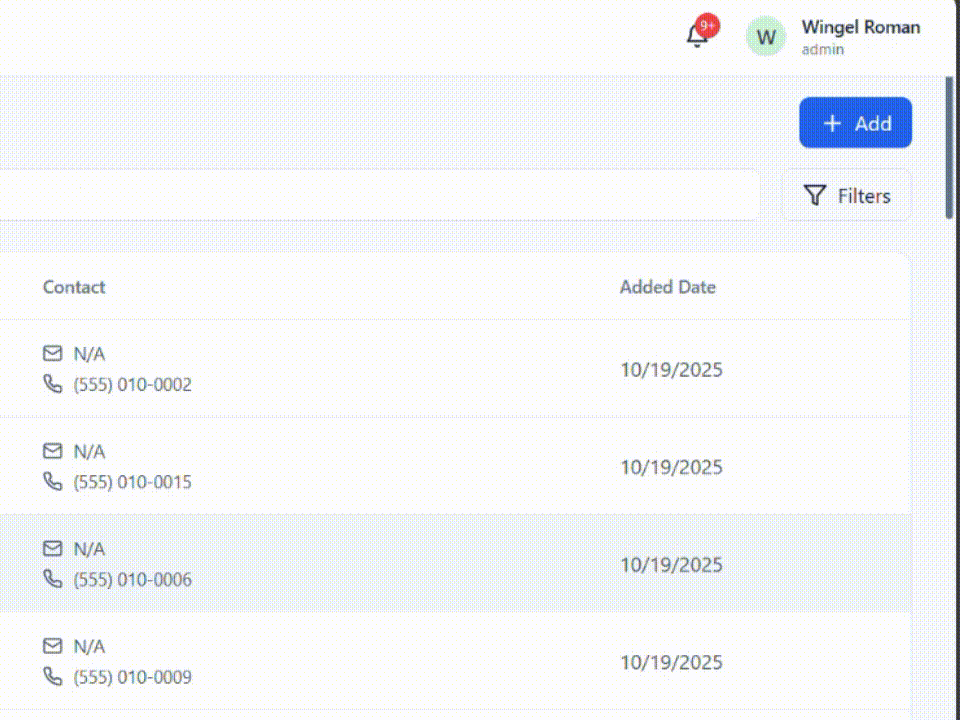Sort by the Added Date column header

click(668, 287)
